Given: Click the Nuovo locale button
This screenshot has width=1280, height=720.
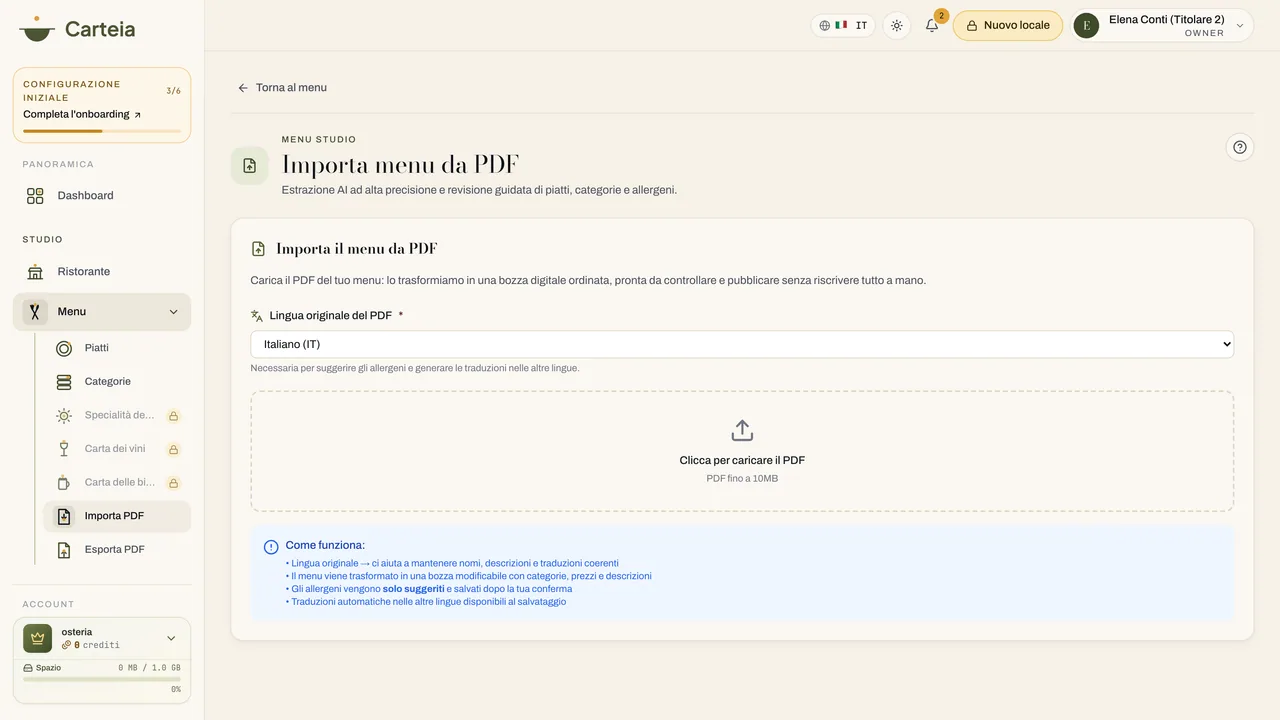Looking at the screenshot, I should tap(1008, 26).
